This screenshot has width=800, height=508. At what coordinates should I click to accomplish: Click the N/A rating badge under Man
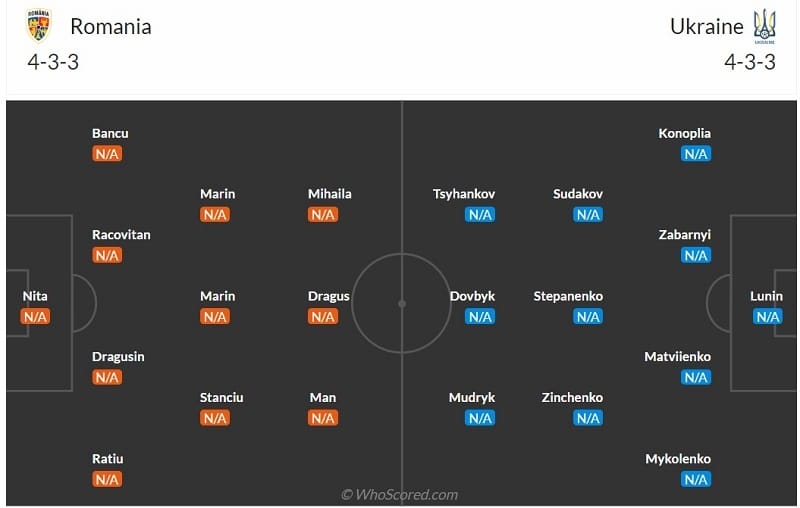[323, 419]
